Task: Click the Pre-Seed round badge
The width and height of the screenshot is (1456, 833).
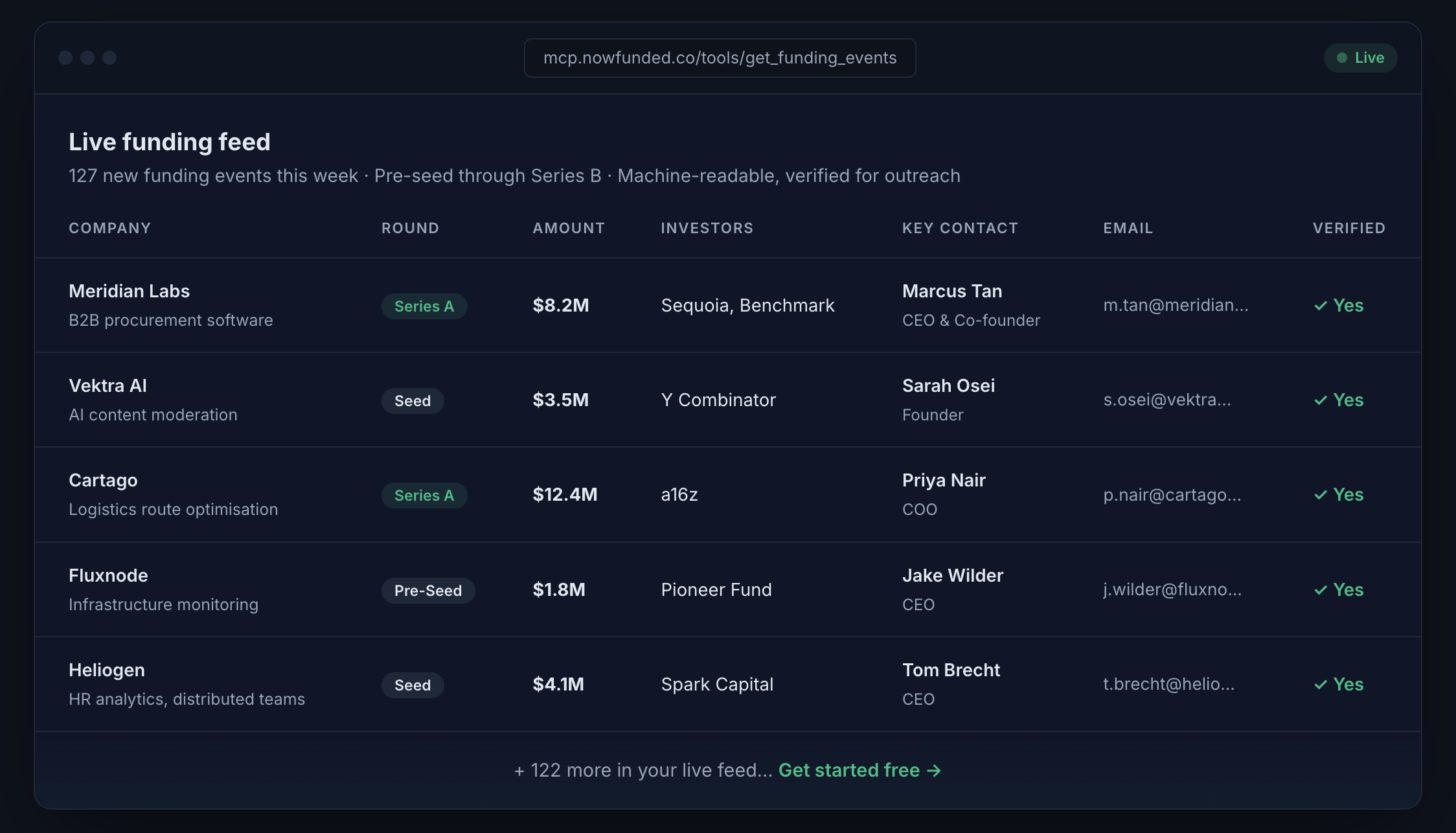Action: pos(428,591)
